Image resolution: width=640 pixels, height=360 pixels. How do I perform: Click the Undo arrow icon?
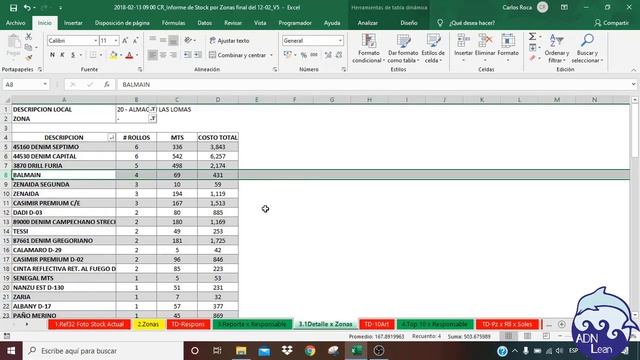(27, 7)
